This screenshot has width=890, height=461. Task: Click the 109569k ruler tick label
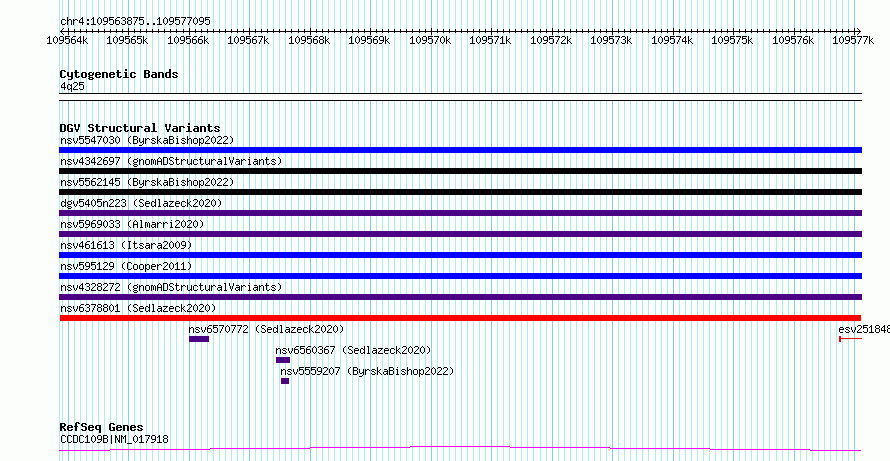click(x=370, y=40)
